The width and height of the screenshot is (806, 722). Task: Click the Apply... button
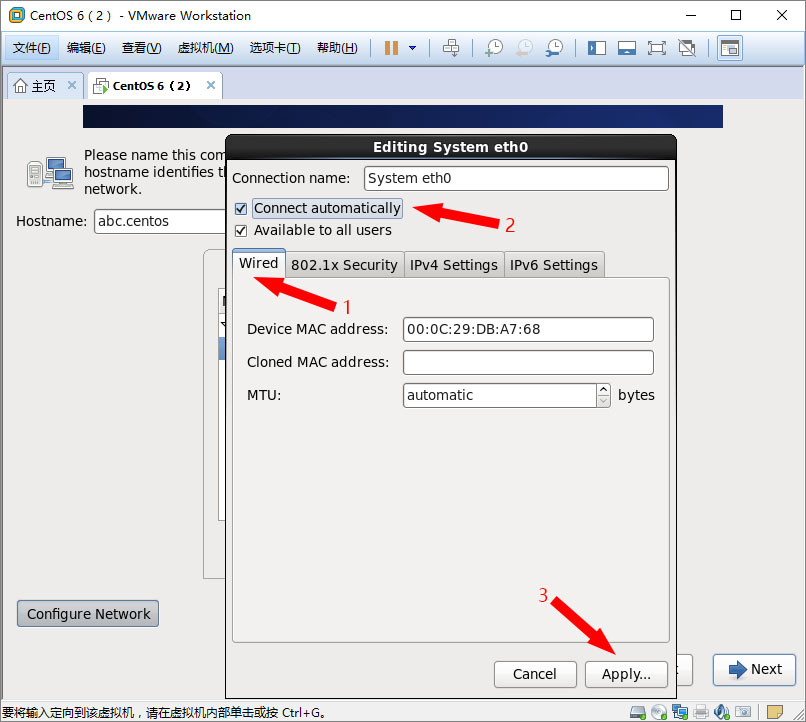click(626, 674)
